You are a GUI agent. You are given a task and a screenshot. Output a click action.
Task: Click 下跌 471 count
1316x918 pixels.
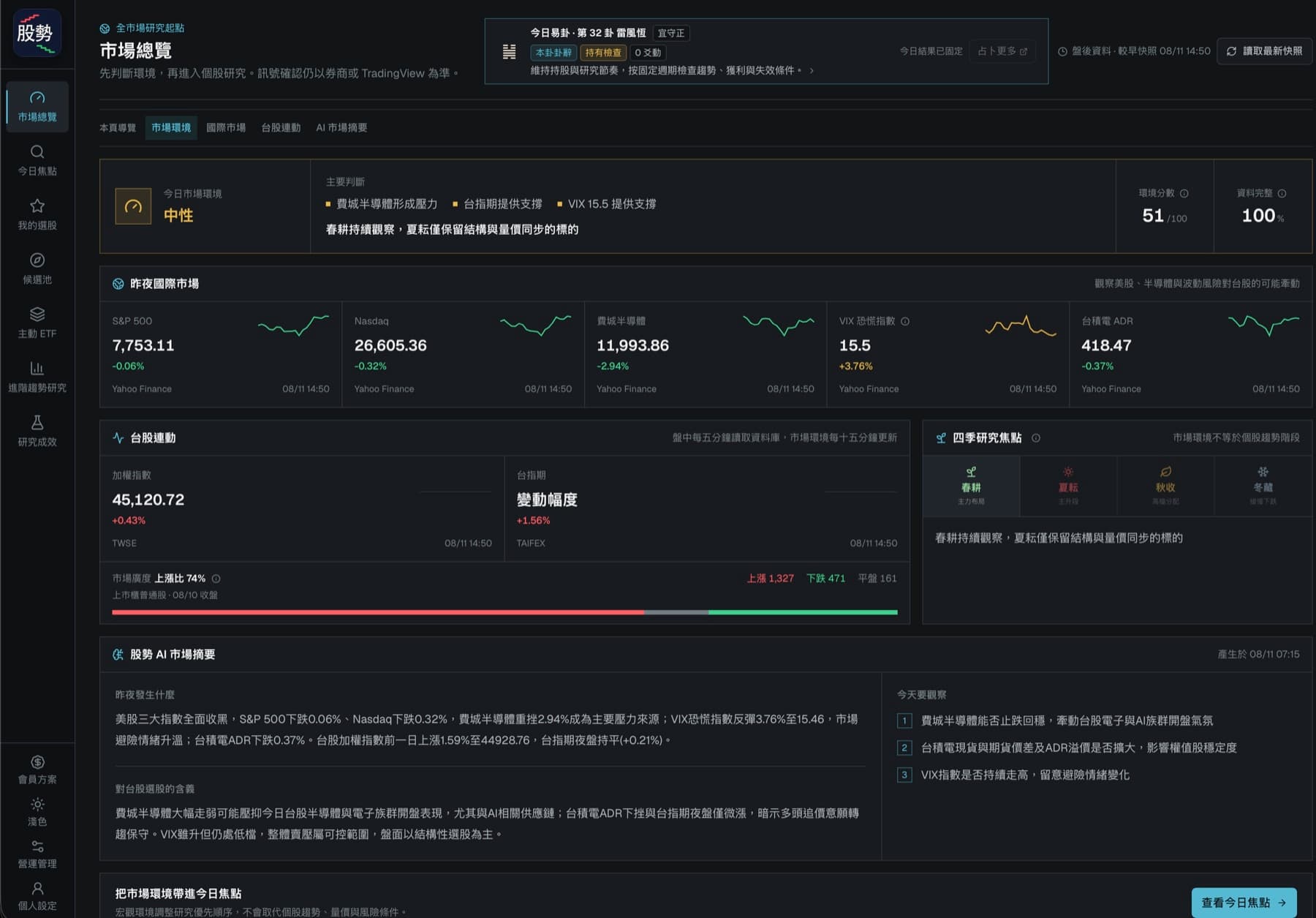point(825,579)
